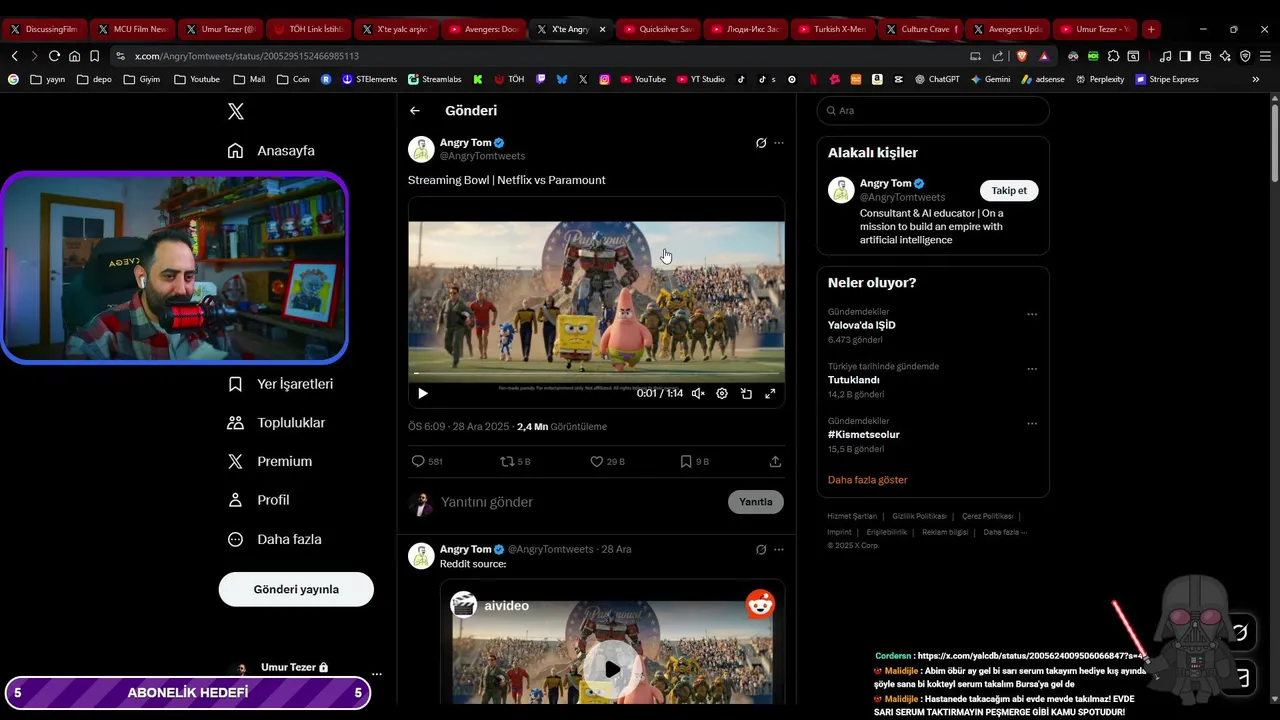Enter video fullscreen mode
1280x720 pixels.
tap(770, 394)
